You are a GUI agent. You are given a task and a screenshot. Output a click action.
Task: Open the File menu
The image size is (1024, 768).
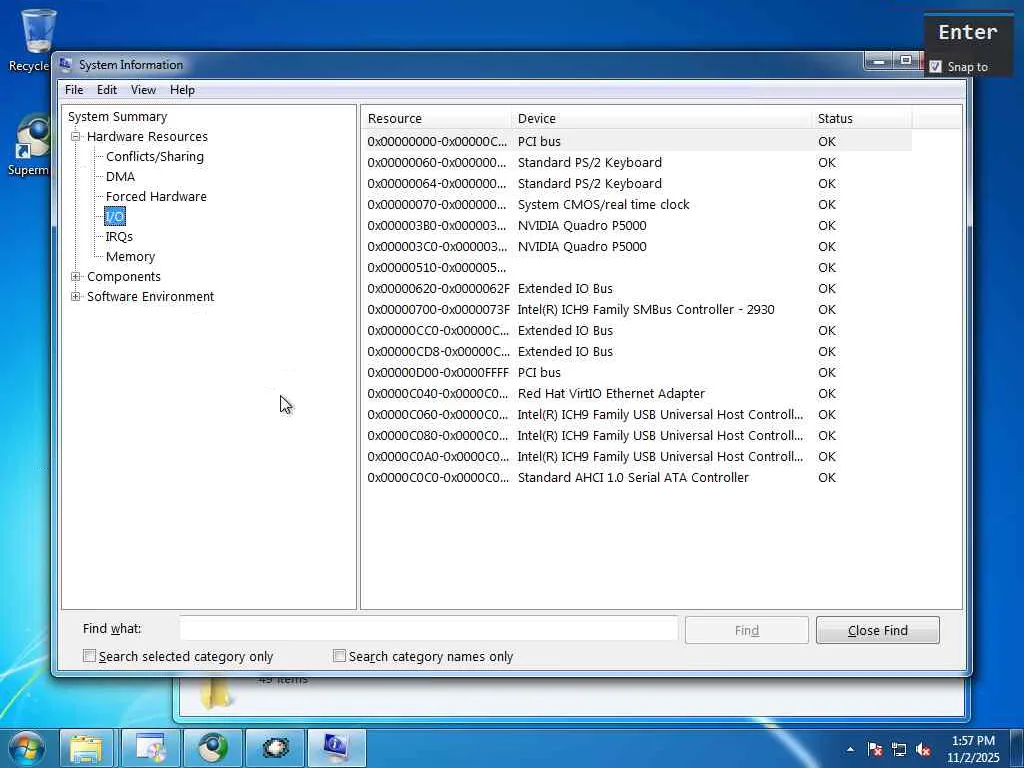click(x=74, y=90)
